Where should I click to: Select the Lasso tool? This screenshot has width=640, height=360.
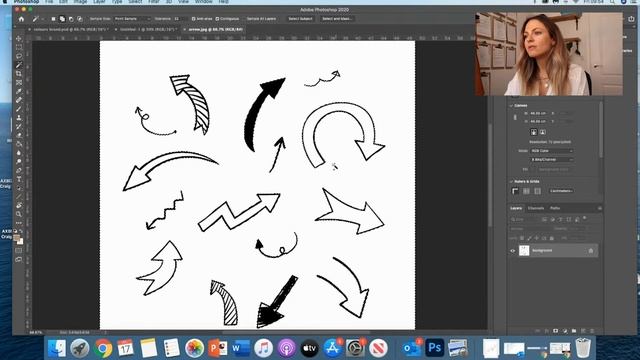coord(19,56)
